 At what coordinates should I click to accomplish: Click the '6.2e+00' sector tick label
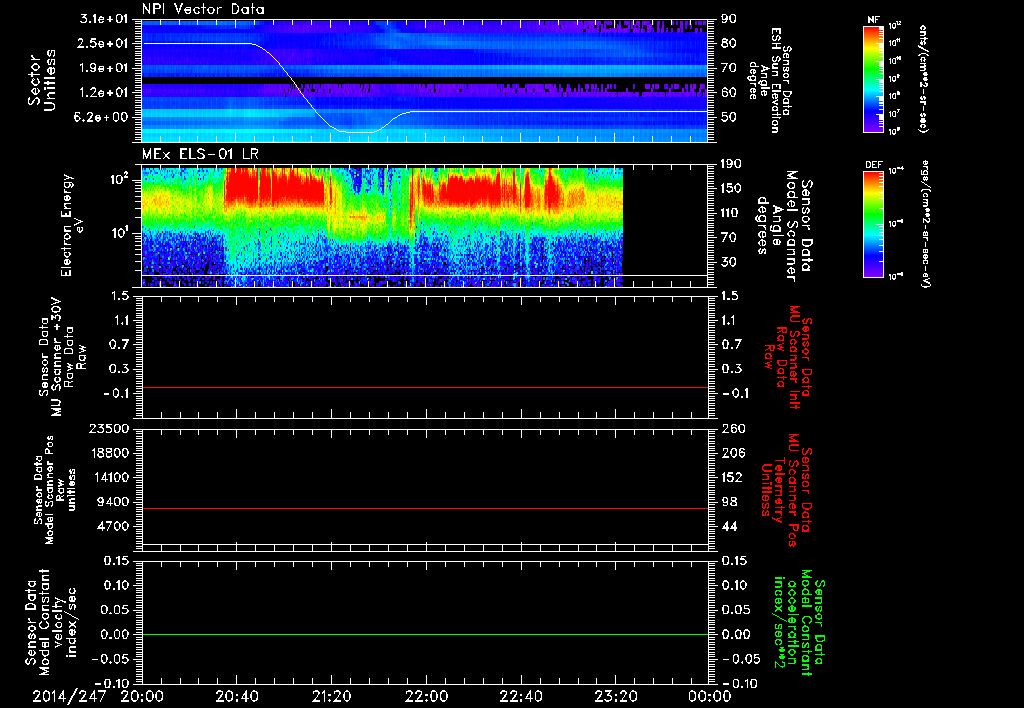pyautogui.click(x=102, y=118)
